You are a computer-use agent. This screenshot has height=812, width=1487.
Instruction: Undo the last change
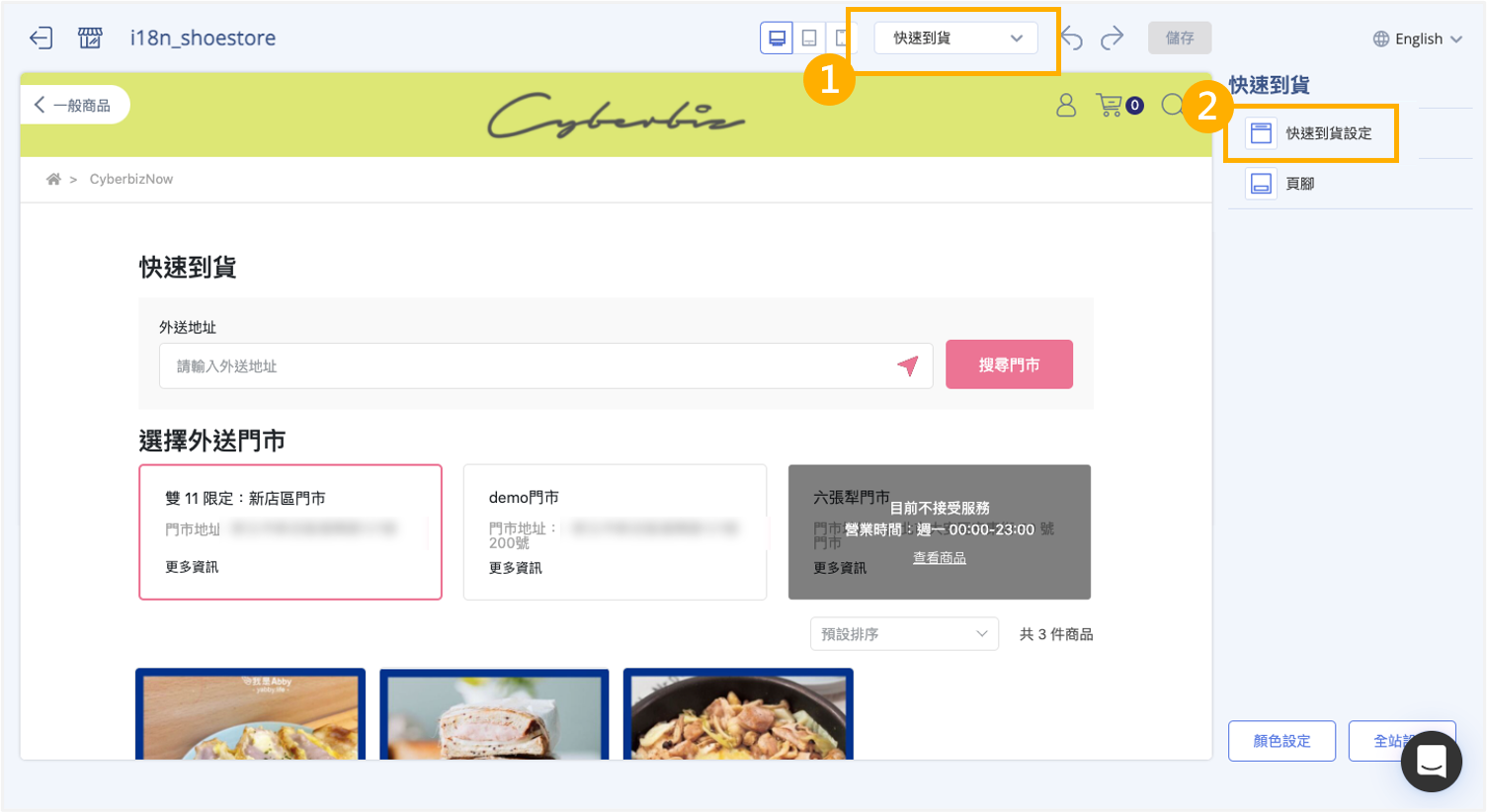[1072, 39]
